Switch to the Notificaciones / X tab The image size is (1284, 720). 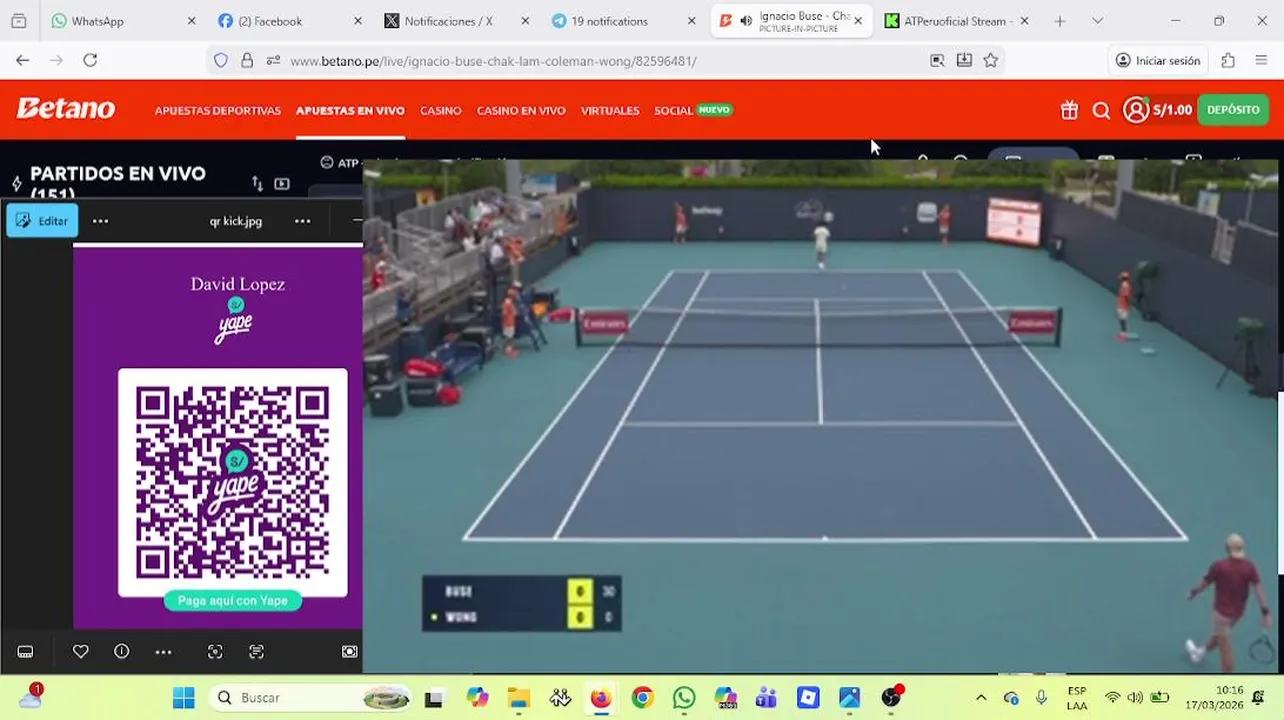[457, 20]
